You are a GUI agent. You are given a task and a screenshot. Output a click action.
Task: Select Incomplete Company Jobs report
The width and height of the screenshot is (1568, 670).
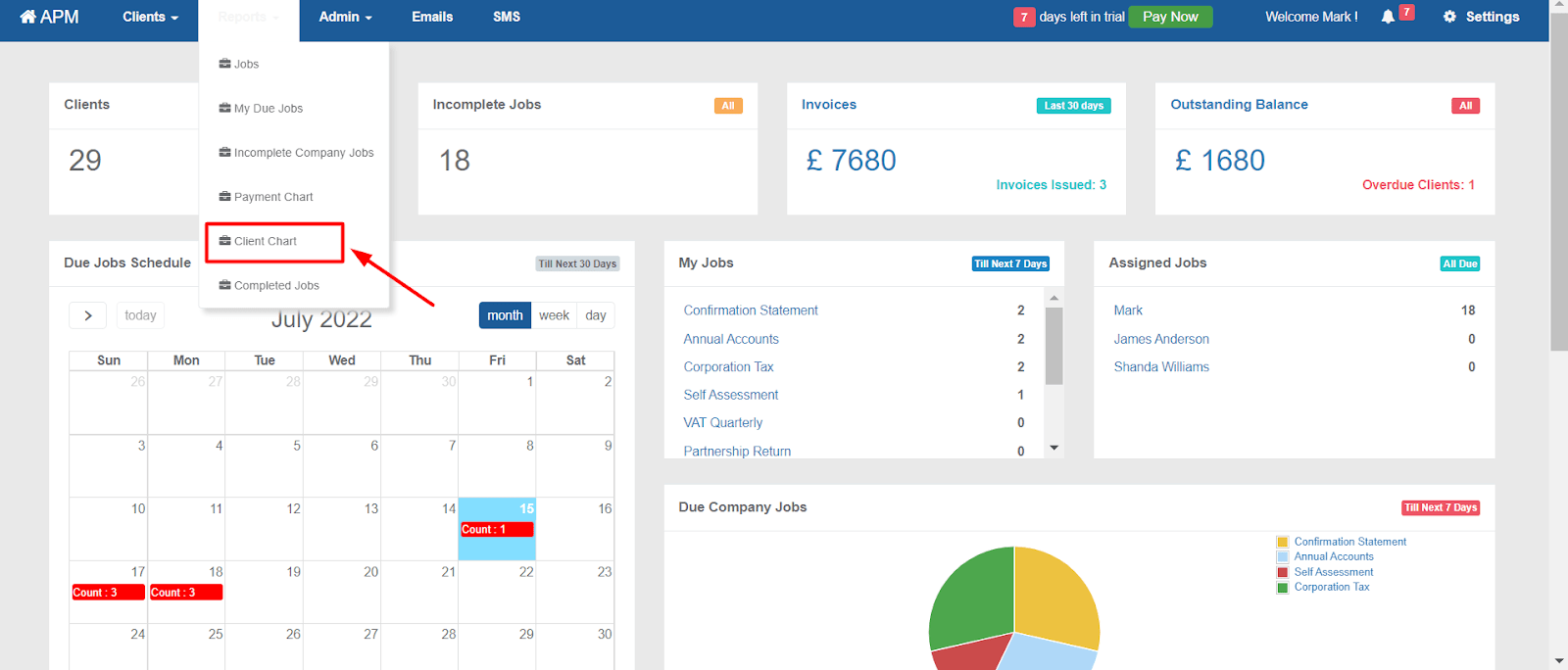pos(304,152)
